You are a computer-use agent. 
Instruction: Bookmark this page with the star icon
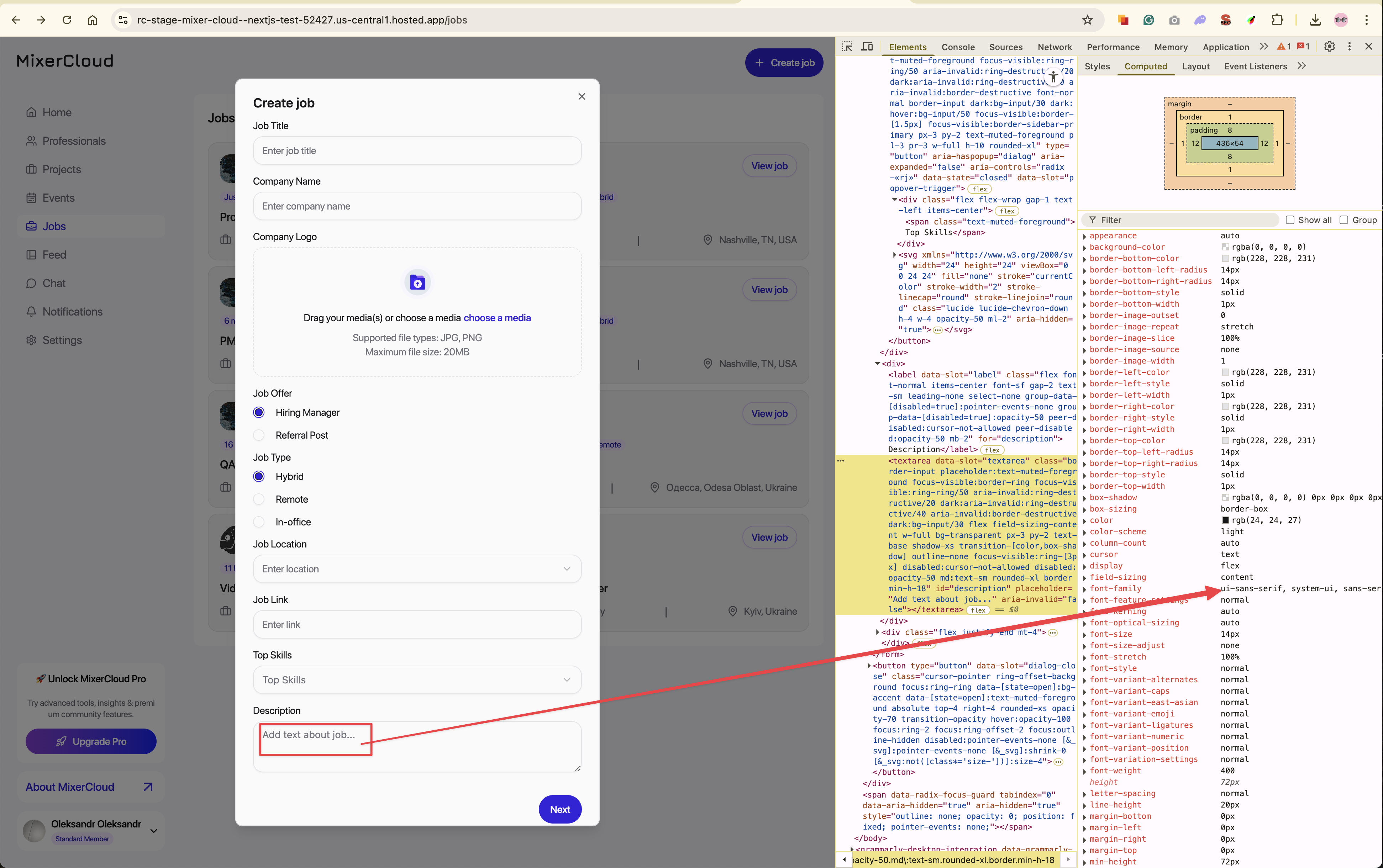tap(1087, 20)
